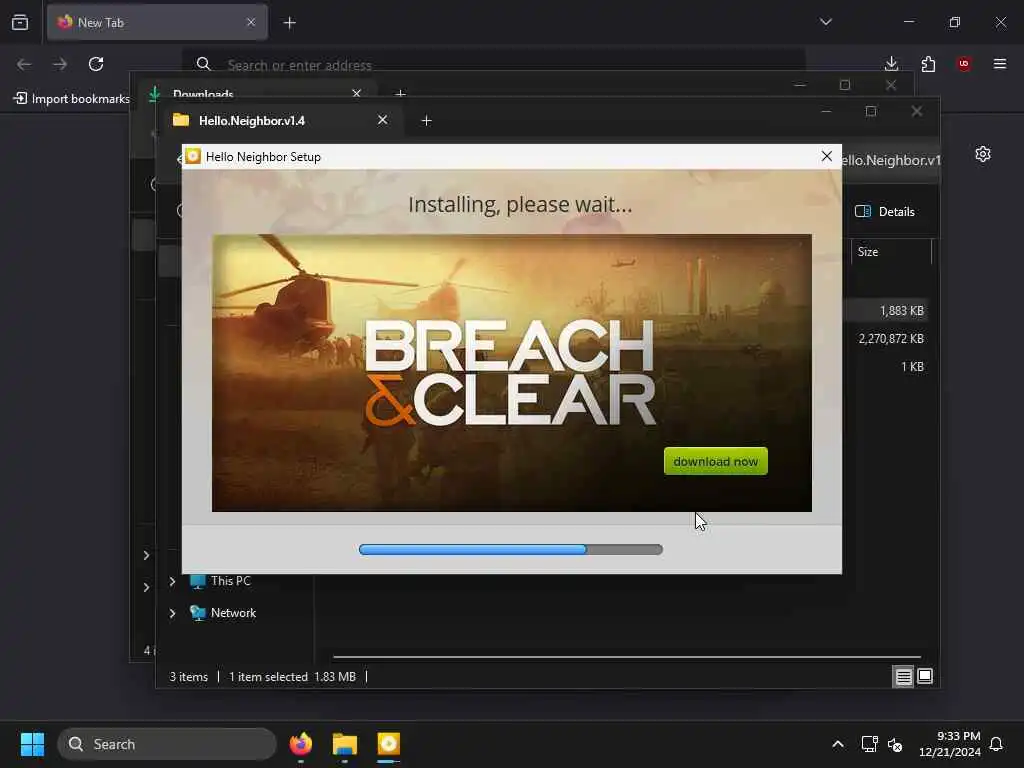Viewport: 1024px width, 768px height.
Task: Open This PC in navigation pane
Action: click(x=221, y=581)
